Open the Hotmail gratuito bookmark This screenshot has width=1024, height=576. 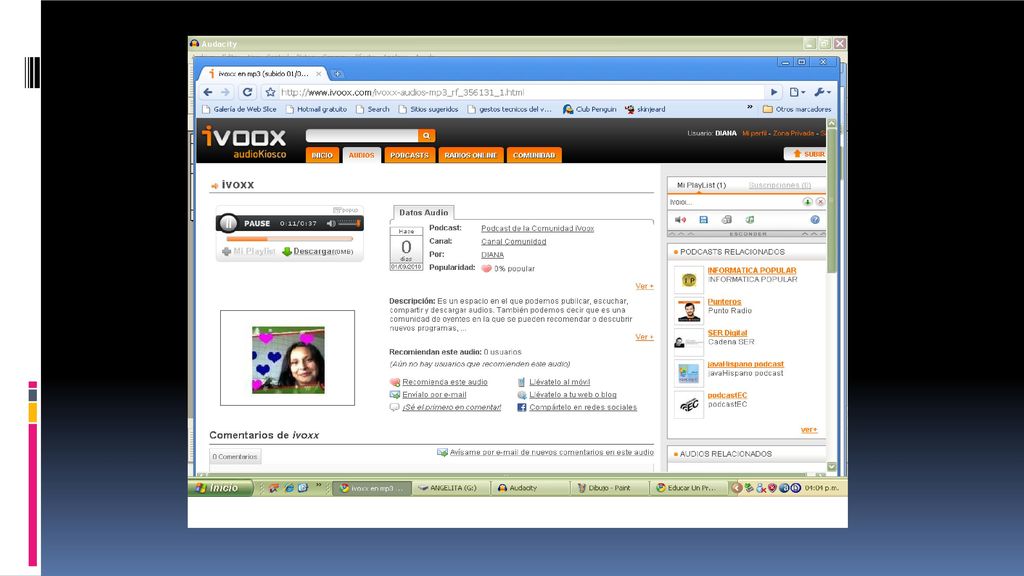(x=317, y=109)
